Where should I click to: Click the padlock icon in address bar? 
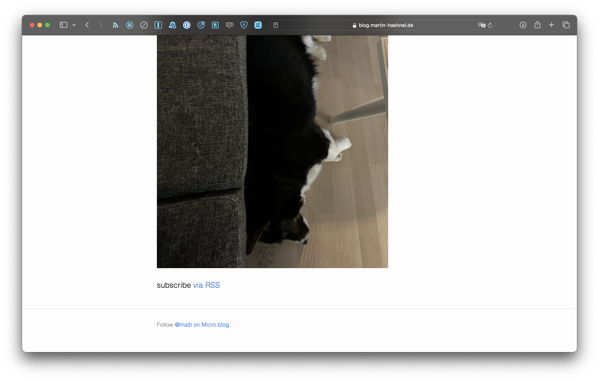pyautogui.click(x=355, y=25)
